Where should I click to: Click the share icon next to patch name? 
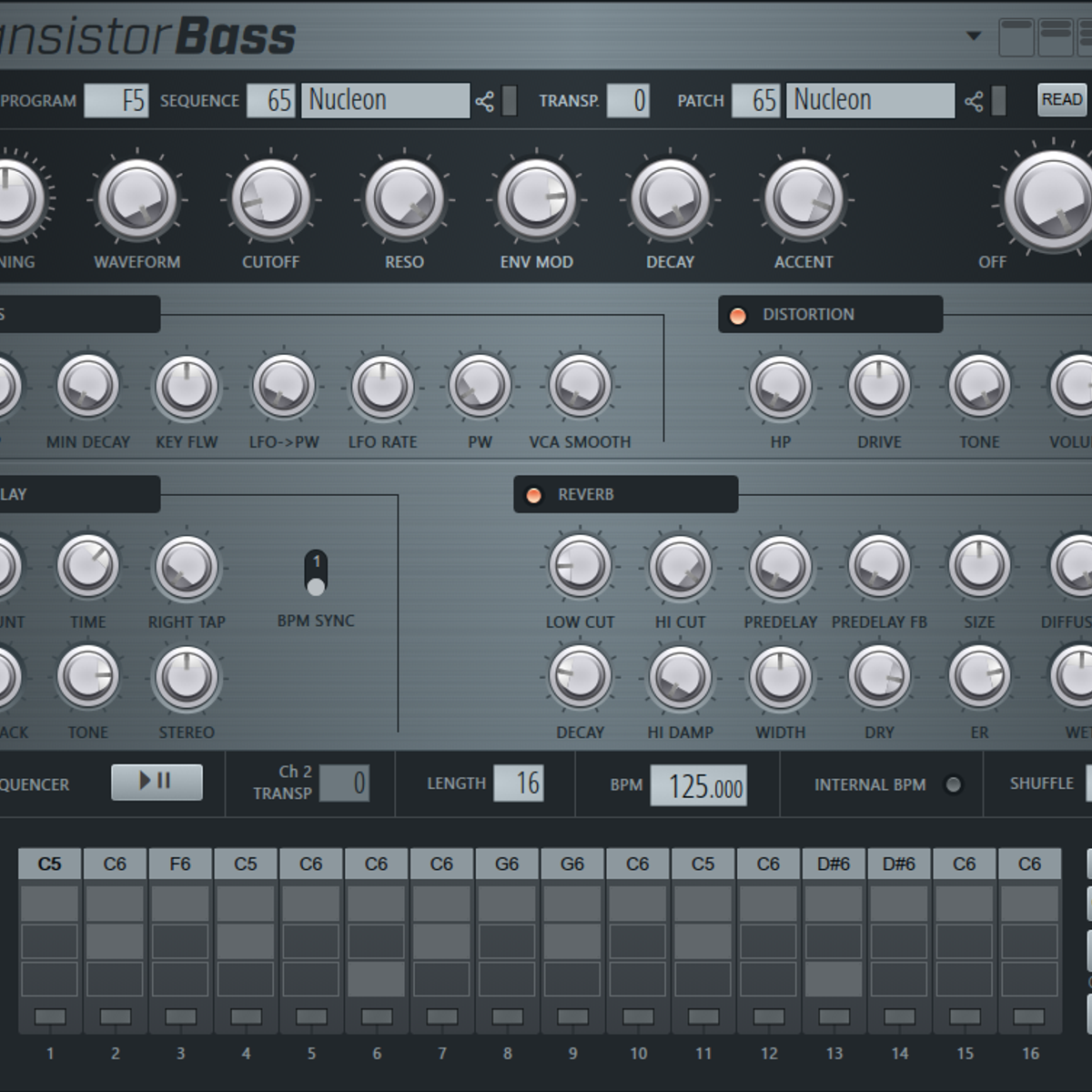click(x=974, y=101)
